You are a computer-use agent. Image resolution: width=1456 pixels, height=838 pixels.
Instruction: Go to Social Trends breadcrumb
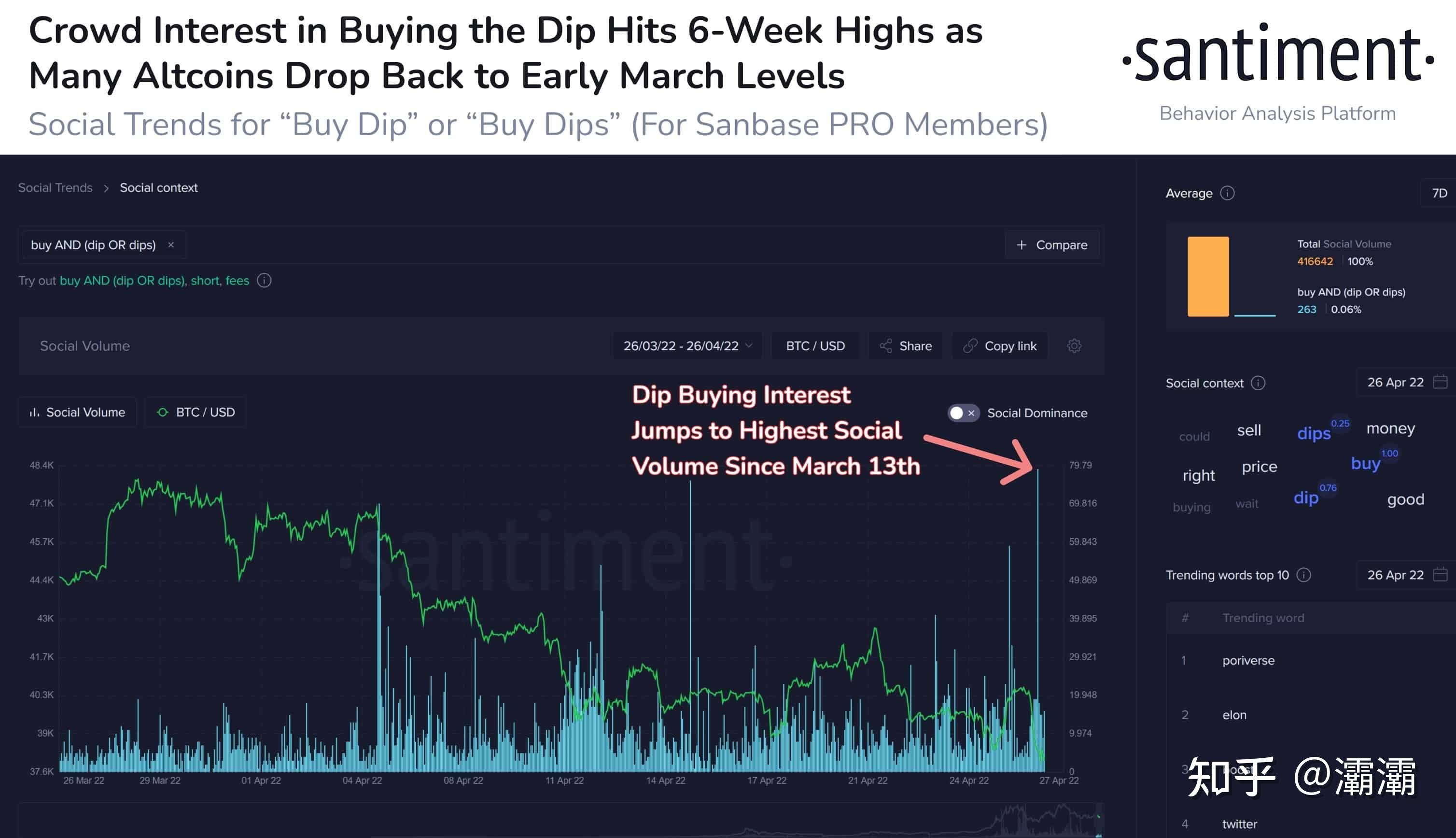(55, 187)
